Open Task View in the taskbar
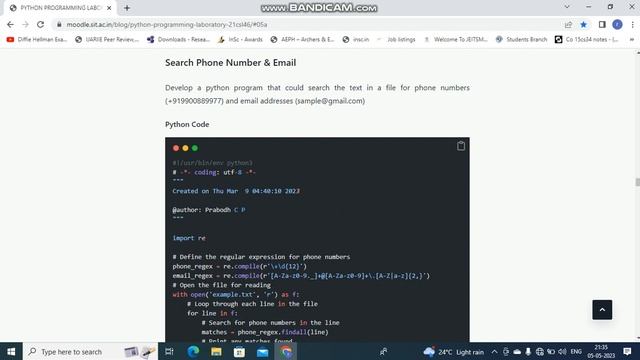 pyautogui.click(x=169, y=351)
